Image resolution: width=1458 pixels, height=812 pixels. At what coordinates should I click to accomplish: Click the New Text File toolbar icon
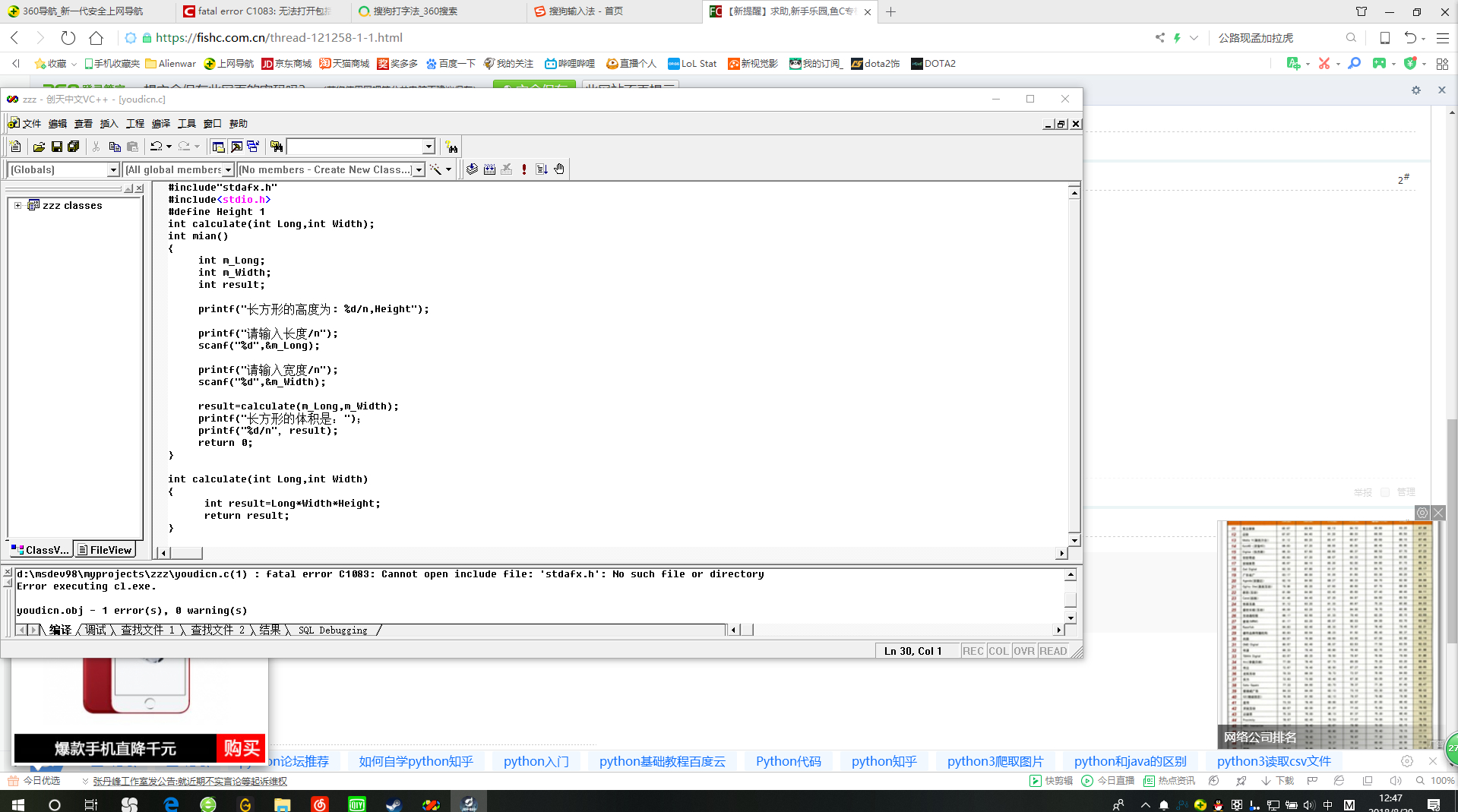pos(16,147)
